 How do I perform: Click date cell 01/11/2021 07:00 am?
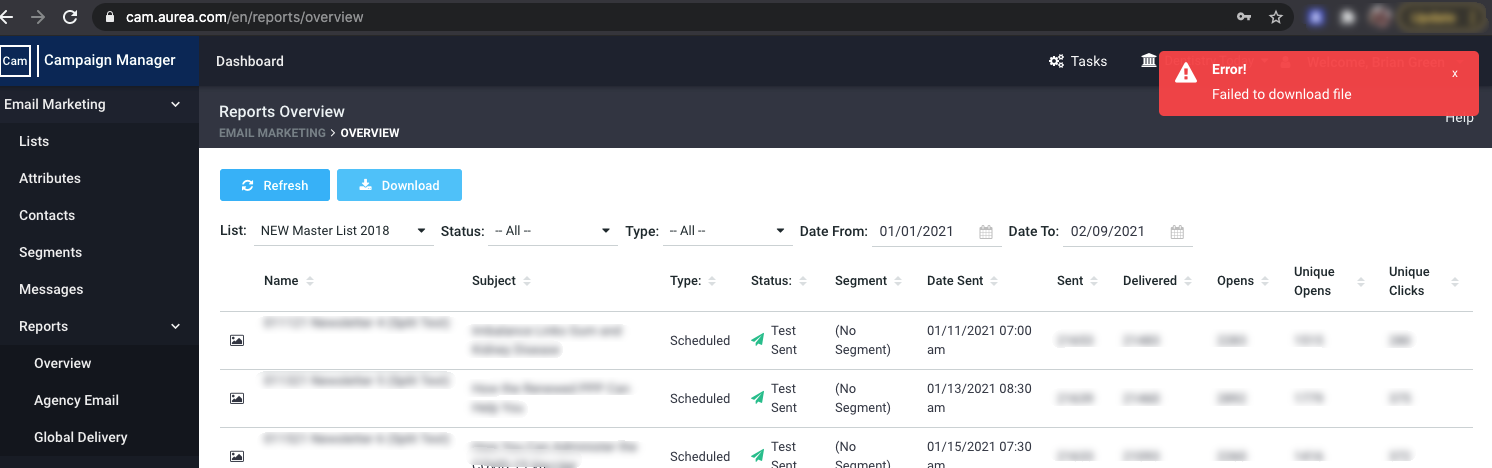[x=979, y=340]
